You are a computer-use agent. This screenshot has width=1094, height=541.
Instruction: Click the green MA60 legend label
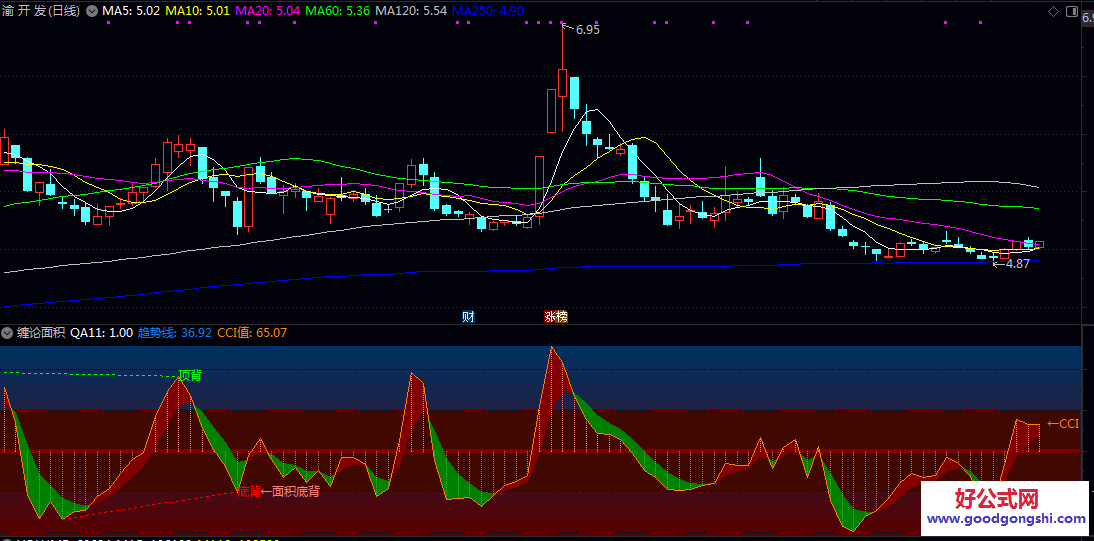tap(337, 11)
